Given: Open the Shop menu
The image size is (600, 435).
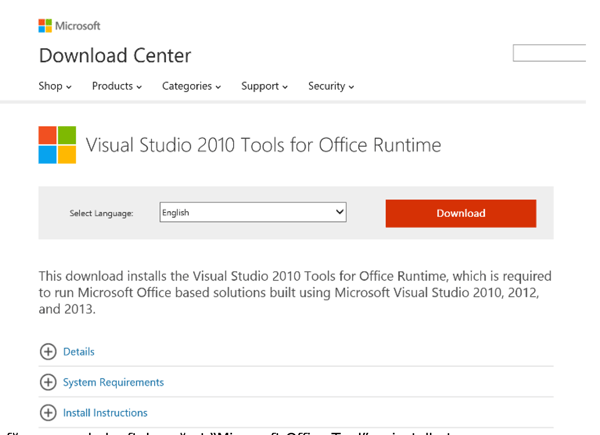Looking at the screenshot, I should pos(55,86).
